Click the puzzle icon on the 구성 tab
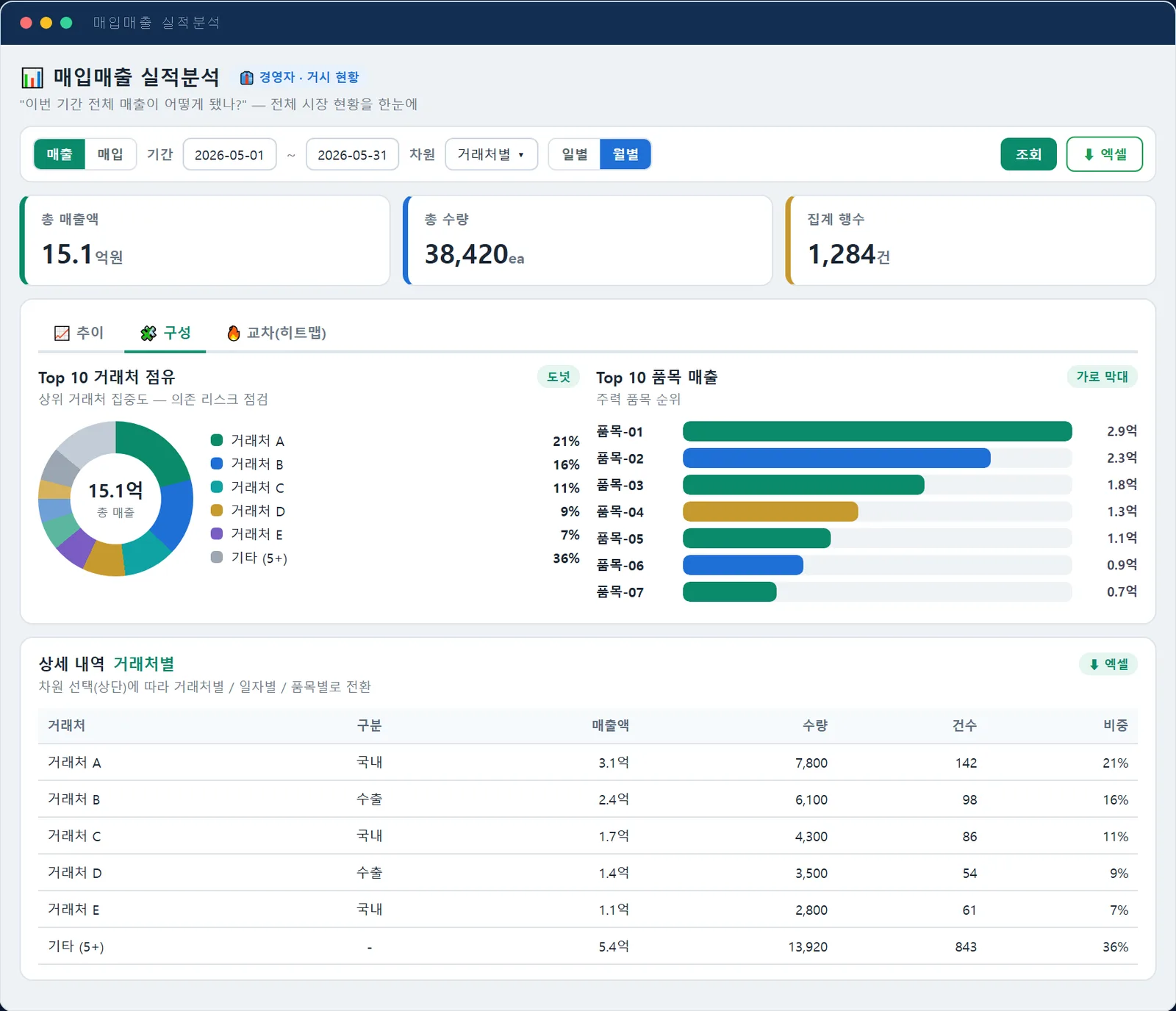 pos(148,334)
